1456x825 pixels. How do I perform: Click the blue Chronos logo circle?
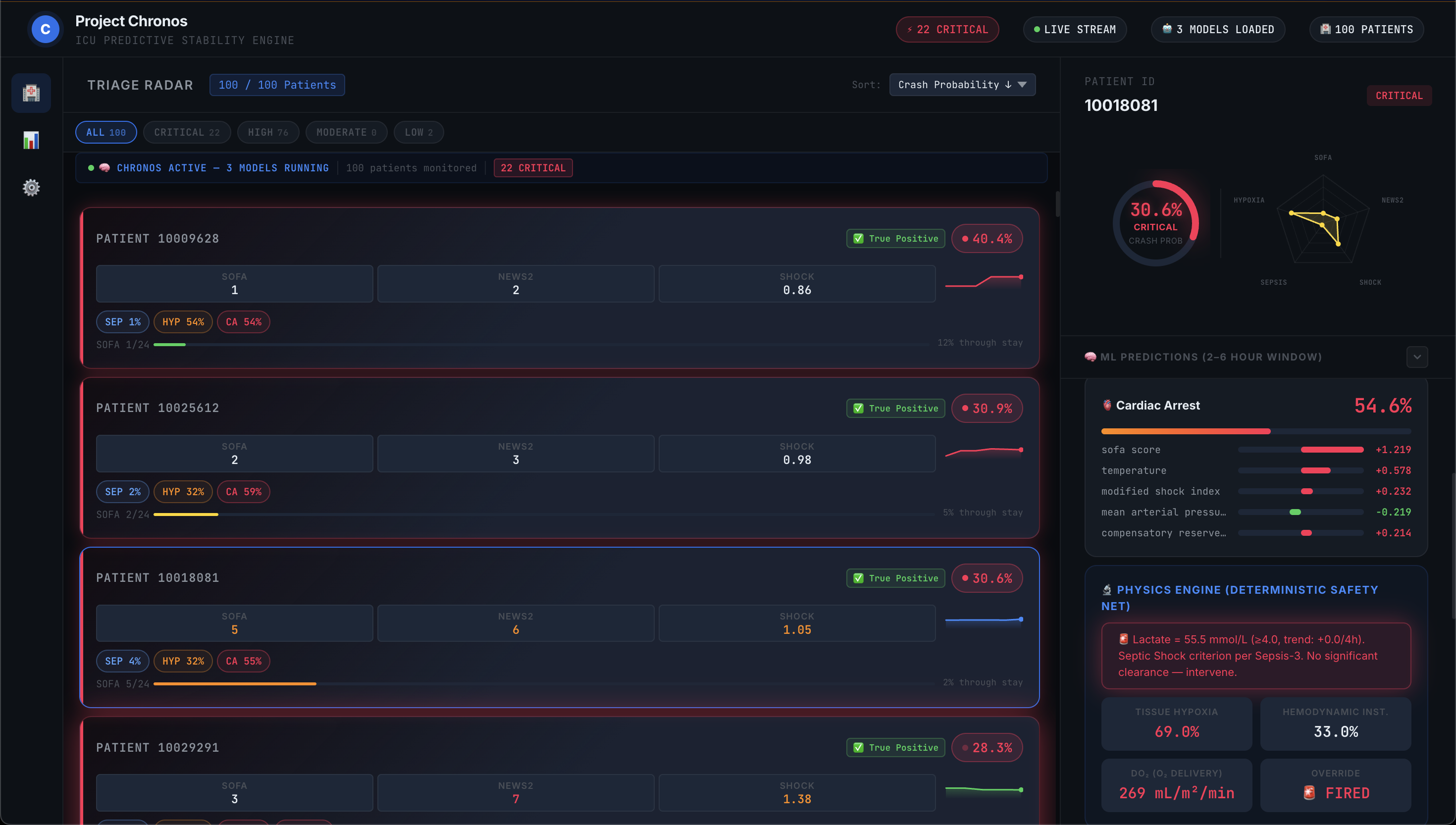pyautogui.click(x=46, y=29)
